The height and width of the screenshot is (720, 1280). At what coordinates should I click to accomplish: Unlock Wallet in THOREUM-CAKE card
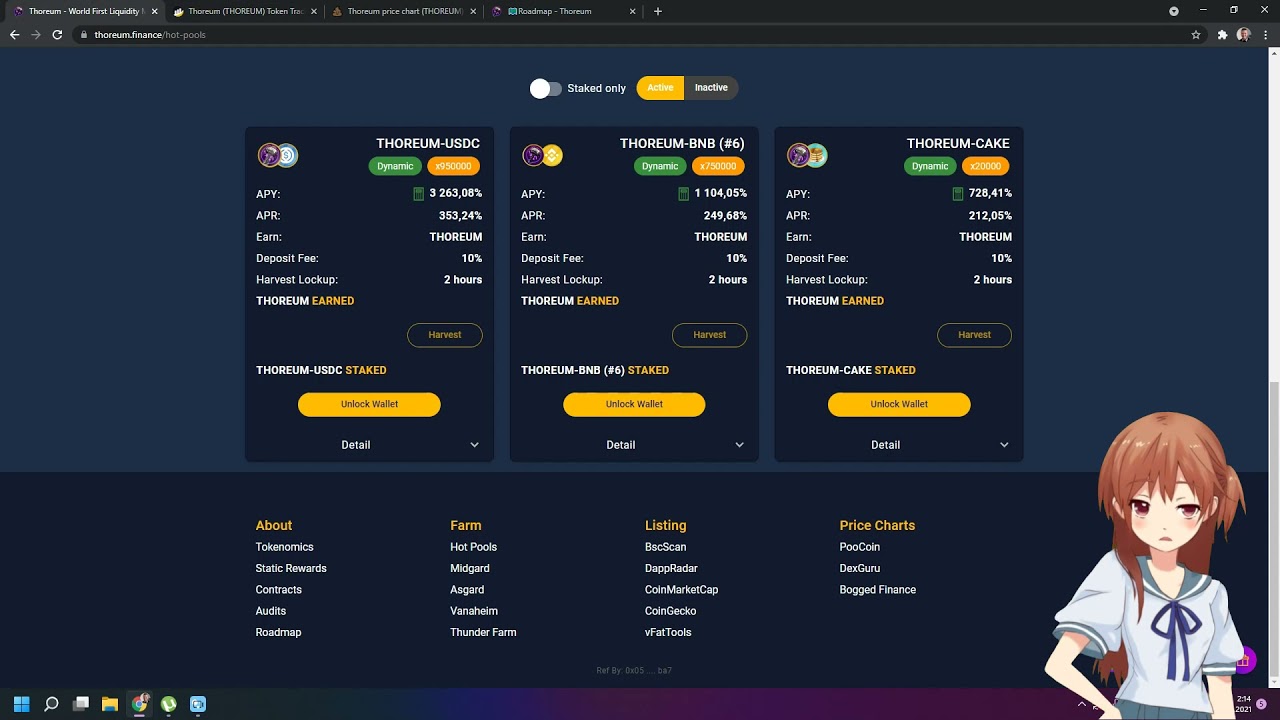pyautogui.click(x=899, y=404)
